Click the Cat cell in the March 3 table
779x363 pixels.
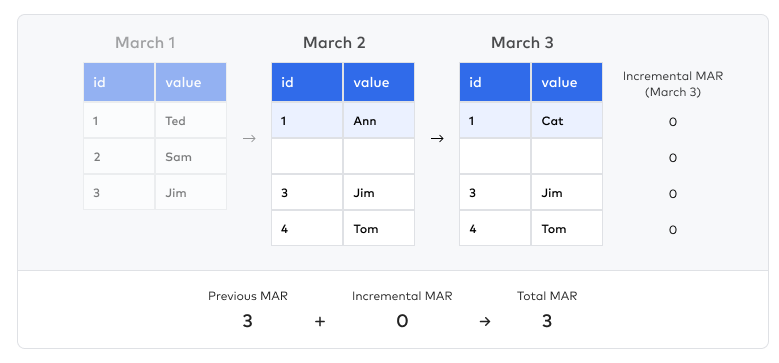[567, 121]
